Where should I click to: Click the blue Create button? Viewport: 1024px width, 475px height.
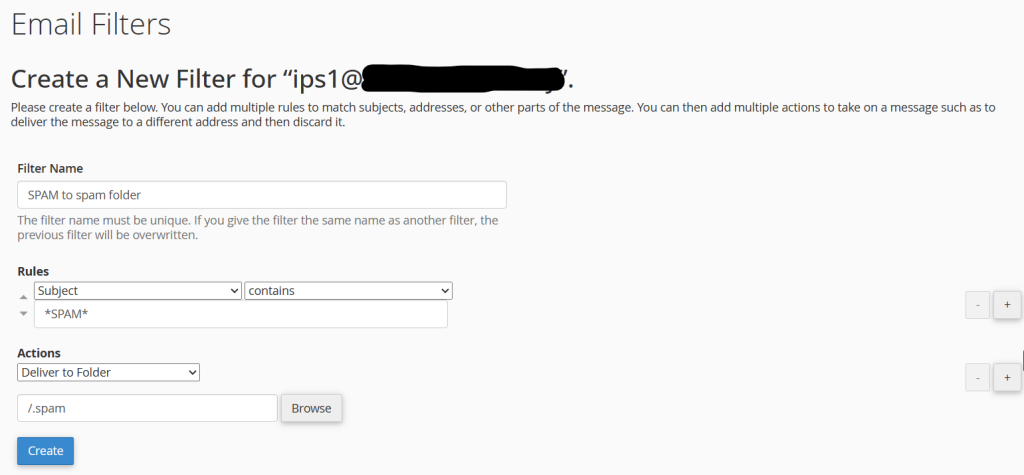click(45, 451)
